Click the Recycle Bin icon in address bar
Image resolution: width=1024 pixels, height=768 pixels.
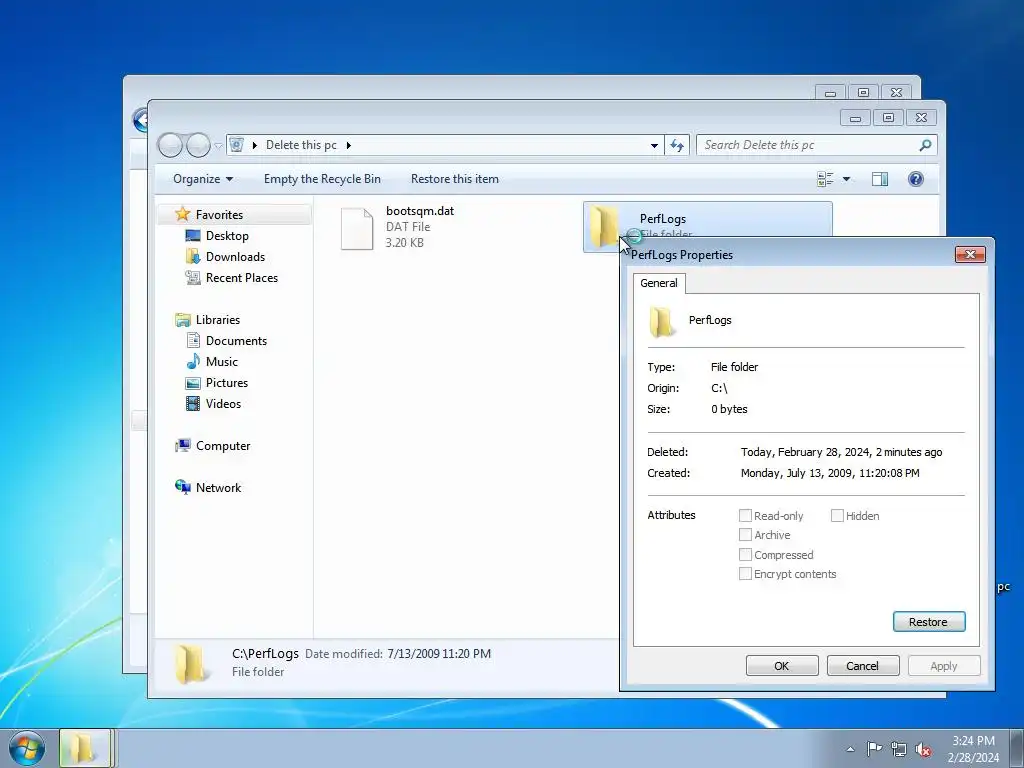point(236,145)
